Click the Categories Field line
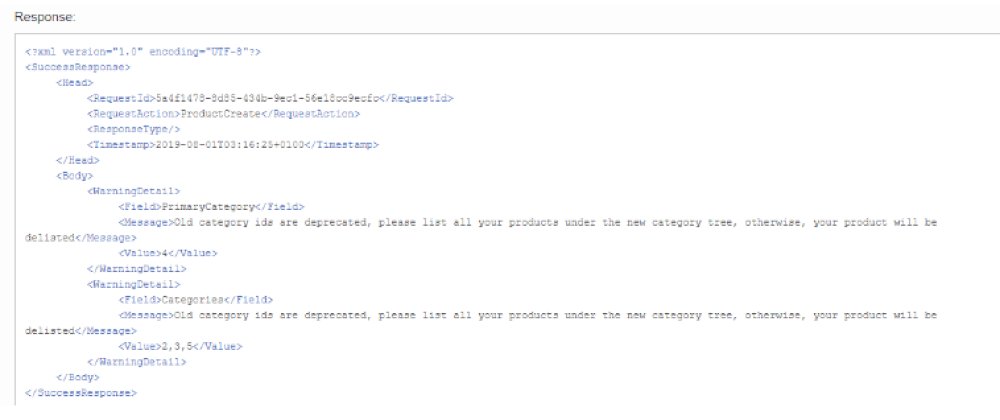The height and width of the screenshot is (420, 1000). [196, 300]
